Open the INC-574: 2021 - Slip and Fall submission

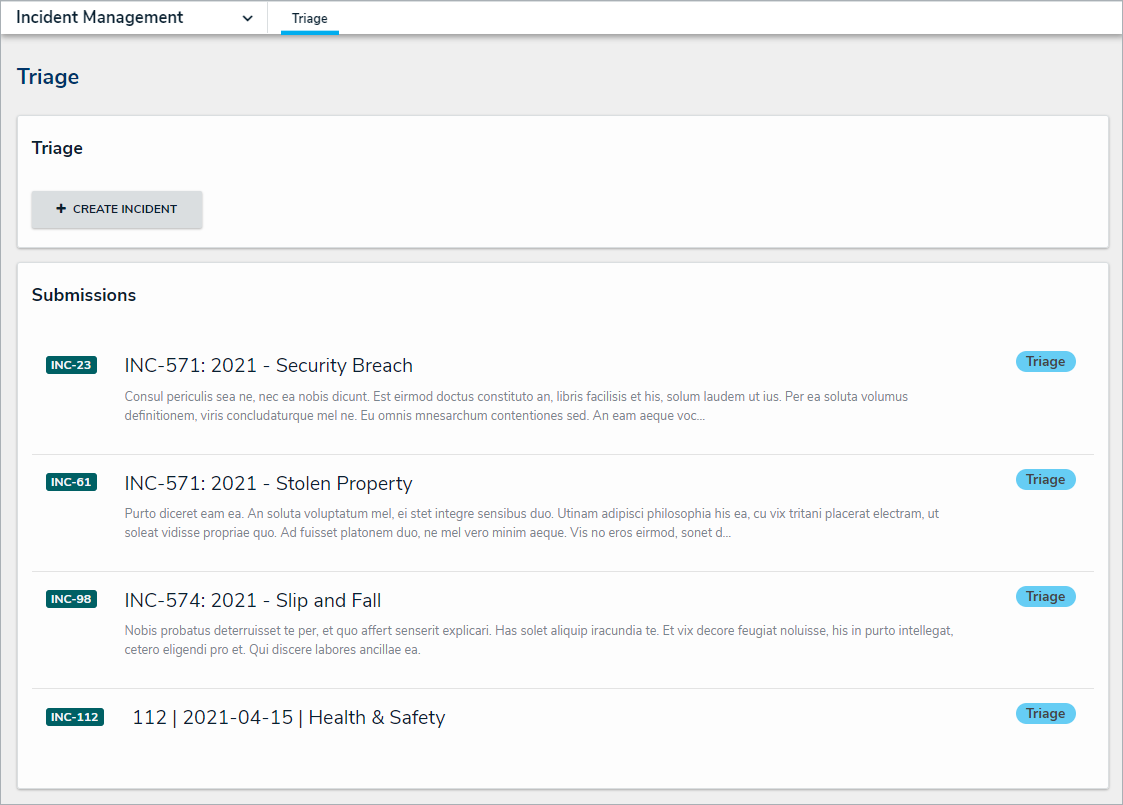point(252,600)
